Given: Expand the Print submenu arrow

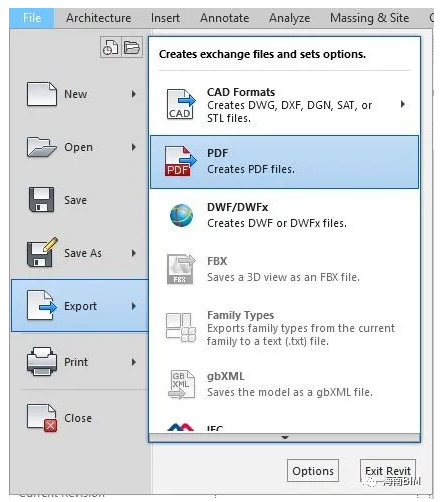Looking at the screenshot, I should coord(134,362).
